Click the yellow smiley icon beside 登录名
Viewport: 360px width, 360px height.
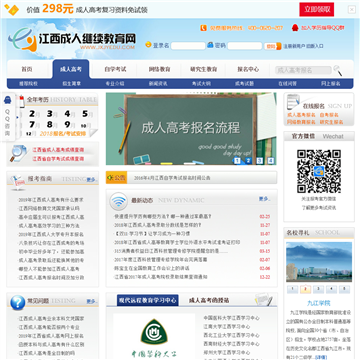point(148,45)
